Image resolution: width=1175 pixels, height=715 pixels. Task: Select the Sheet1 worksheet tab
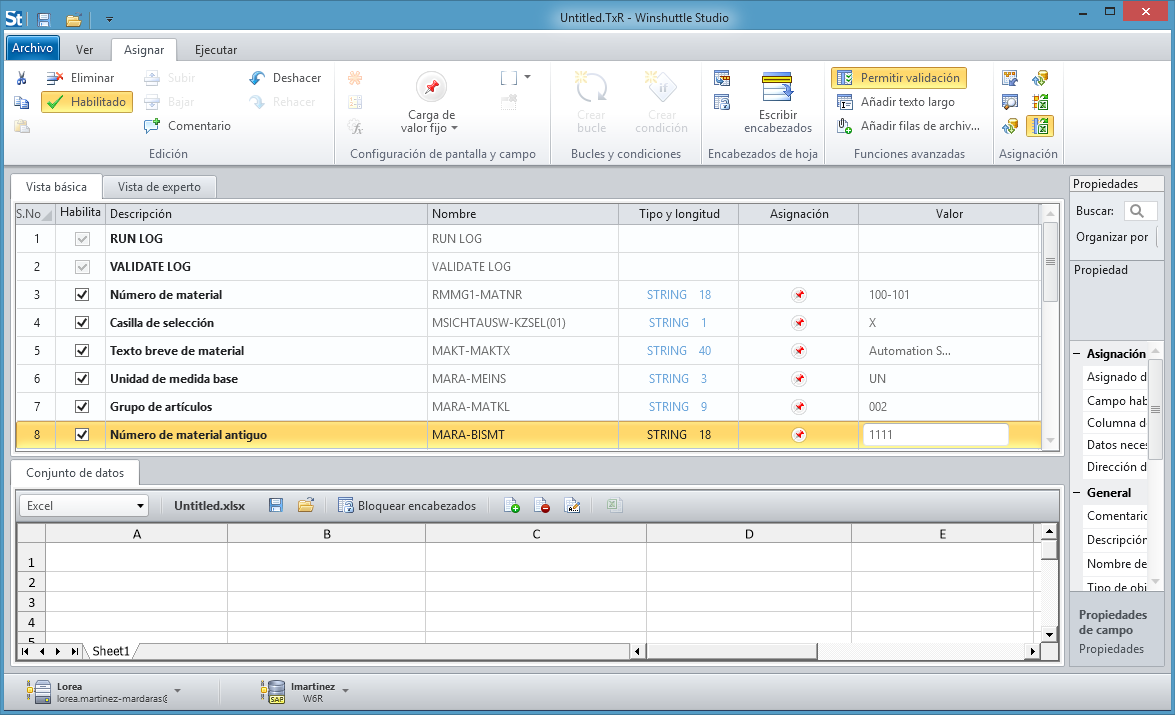pyautogui.click(x=111, y=651)
